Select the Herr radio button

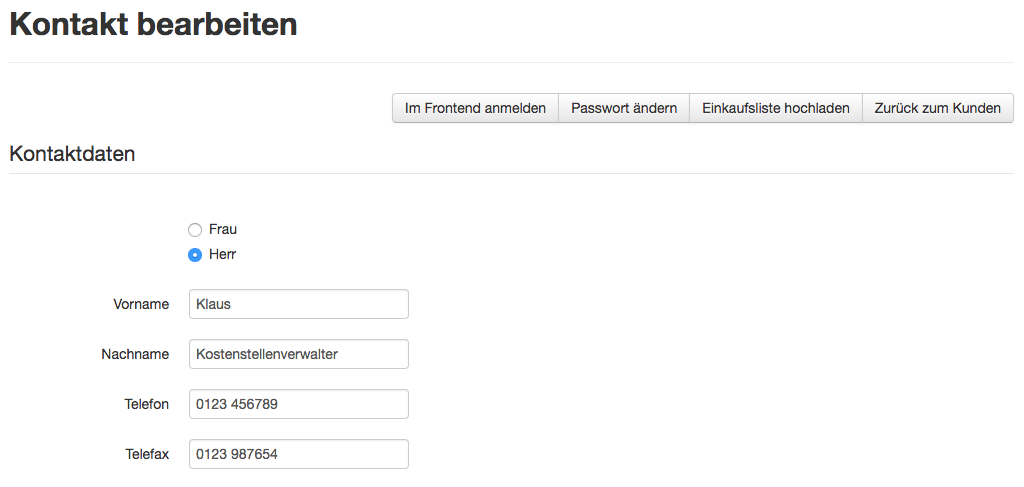pyautogui.click(x=195, y=255)
